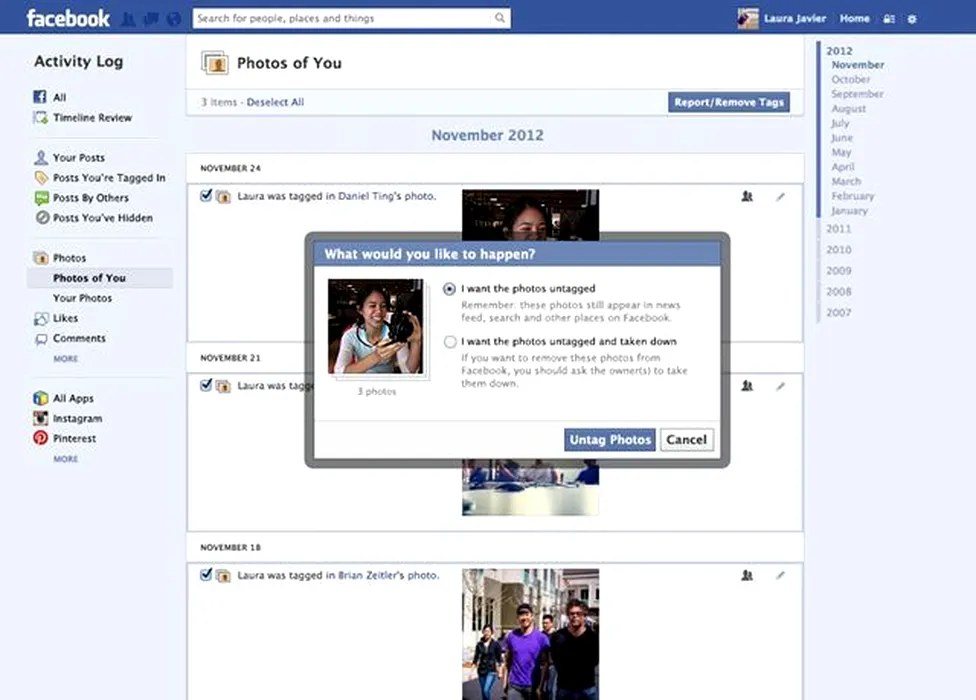
Task: Click the Untag Photos button
Action: [609, 440]
